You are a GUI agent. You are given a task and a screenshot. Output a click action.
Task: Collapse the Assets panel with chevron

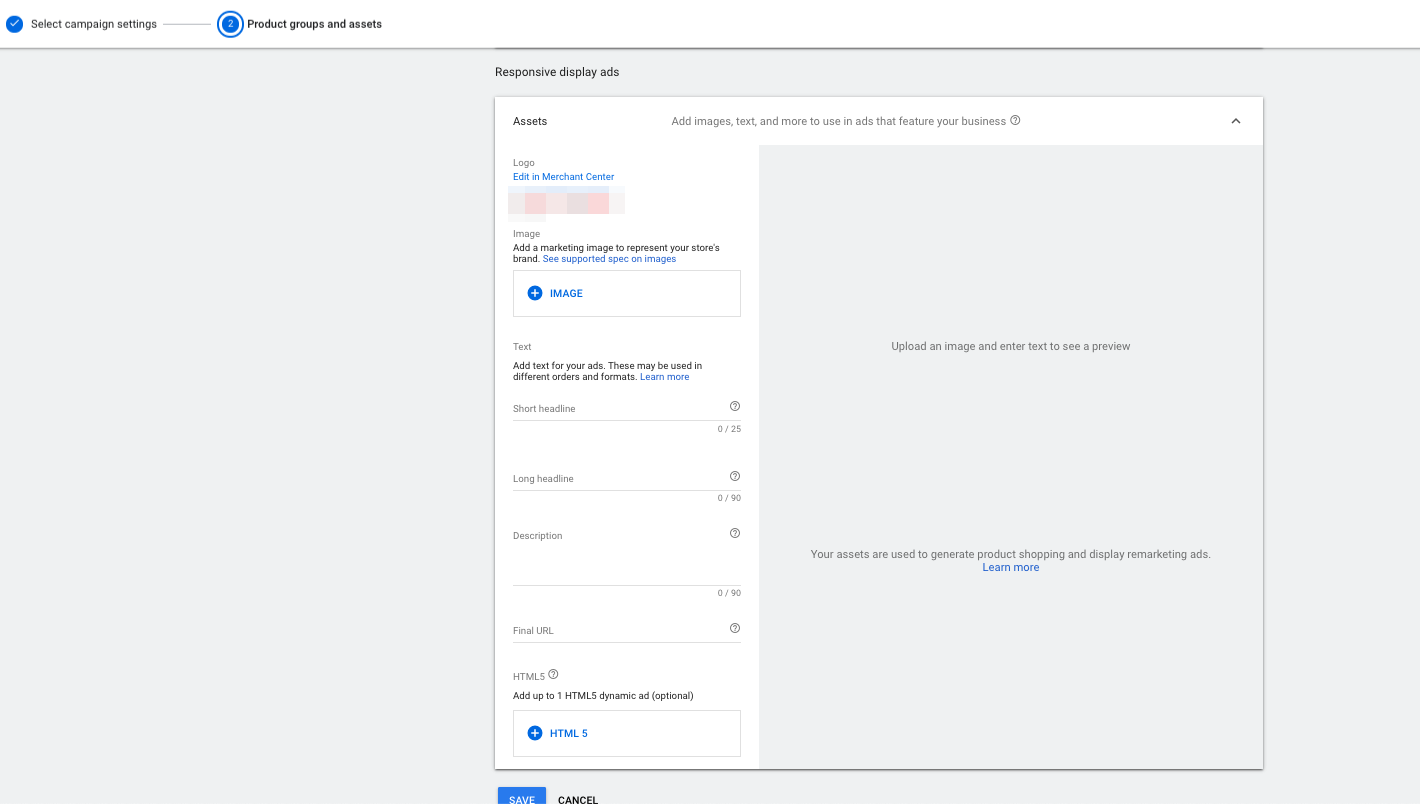1235,121
